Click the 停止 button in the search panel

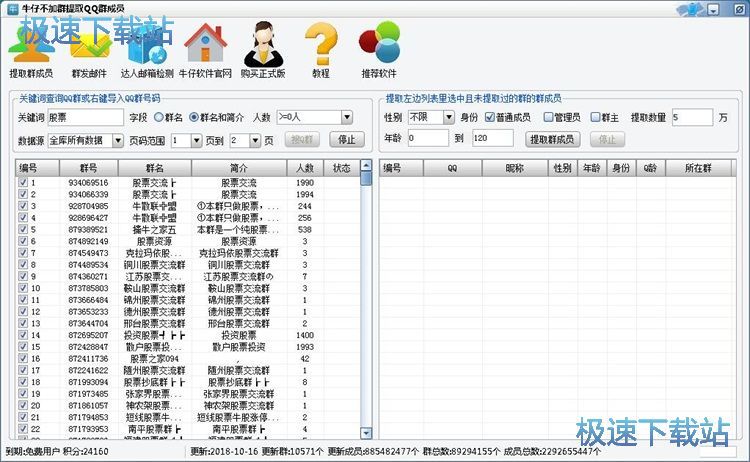click(347, 140)
